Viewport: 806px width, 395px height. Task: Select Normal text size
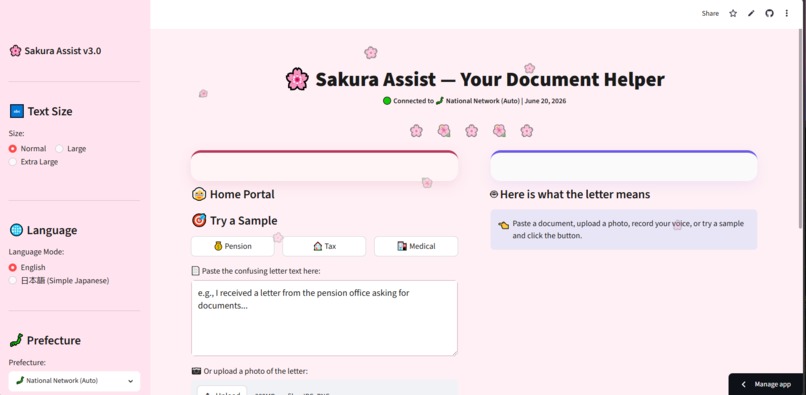pyautogui.click(x=28, y=149)
